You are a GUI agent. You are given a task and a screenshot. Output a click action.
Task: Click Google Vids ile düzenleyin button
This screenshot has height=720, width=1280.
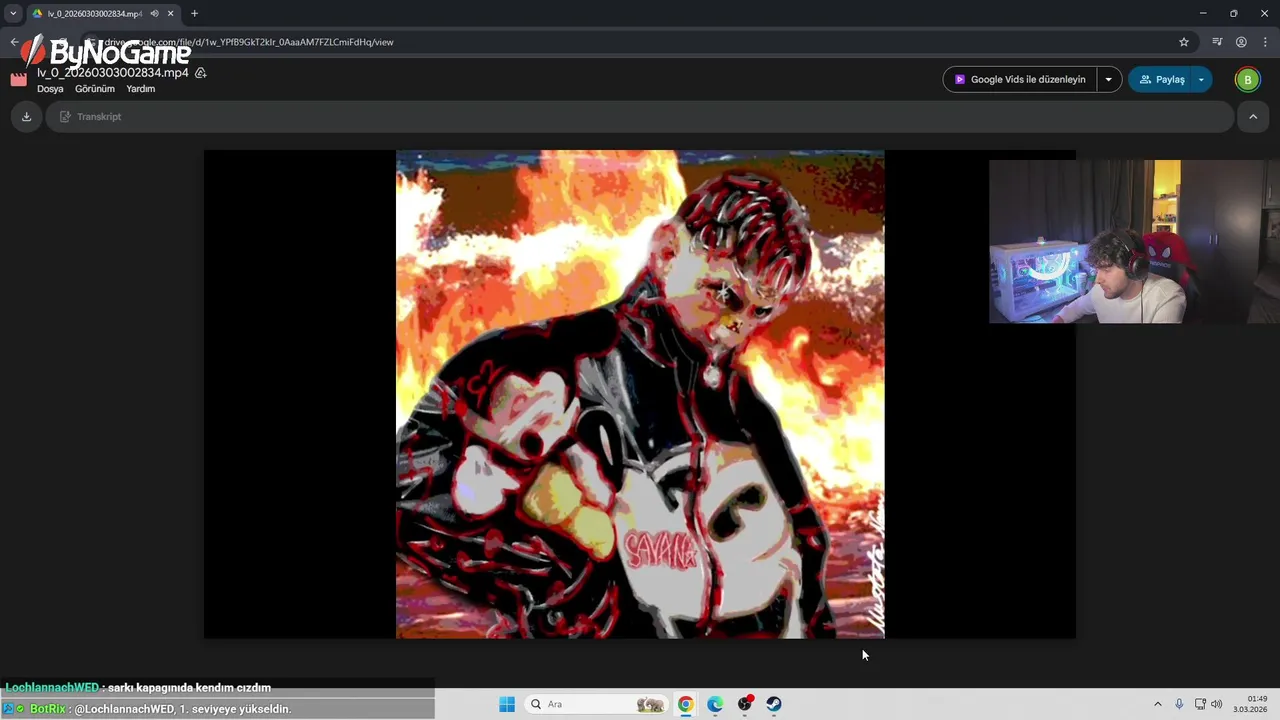coord(1019,80)
